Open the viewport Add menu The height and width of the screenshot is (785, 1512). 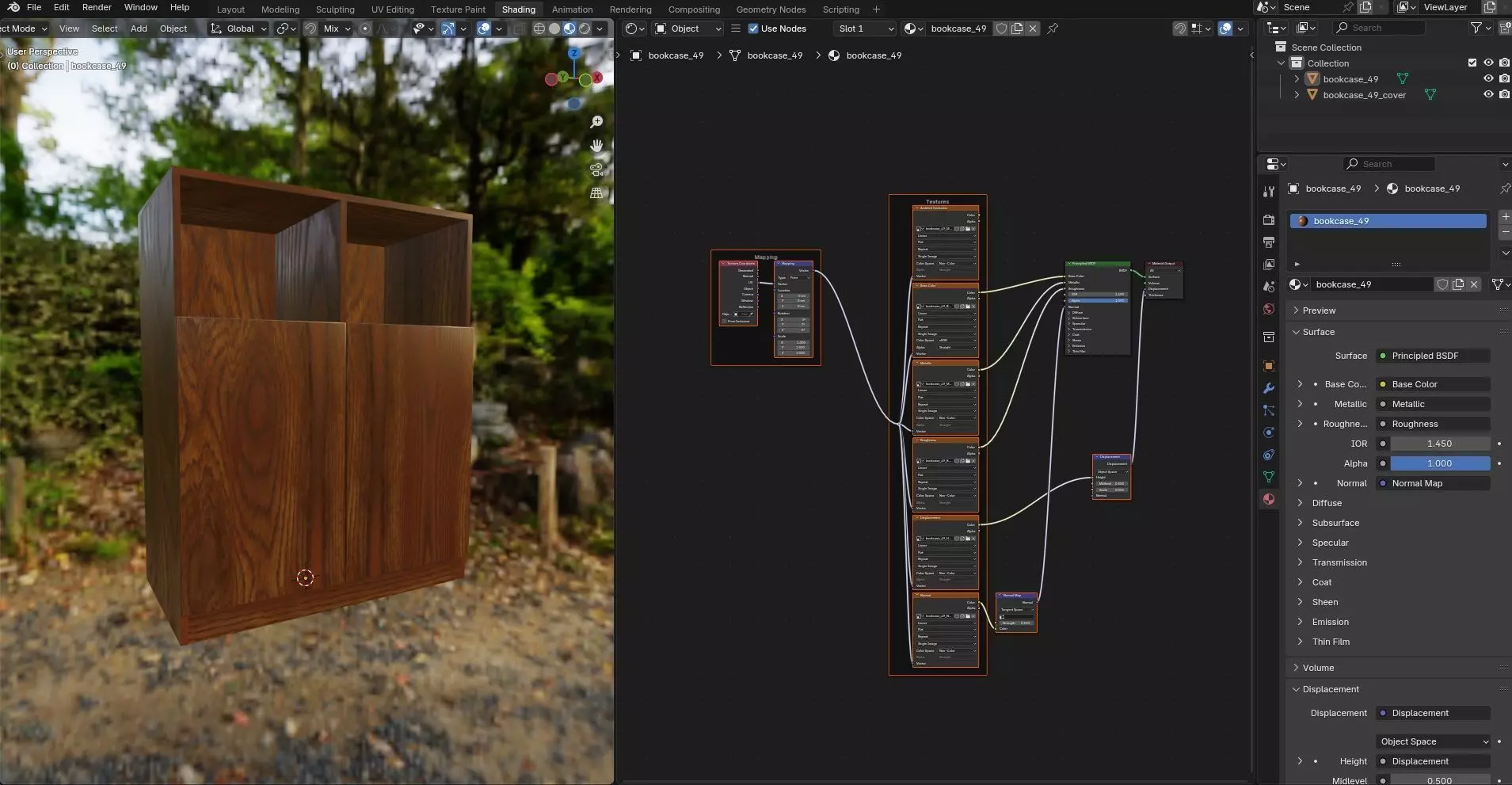point(139,29)
